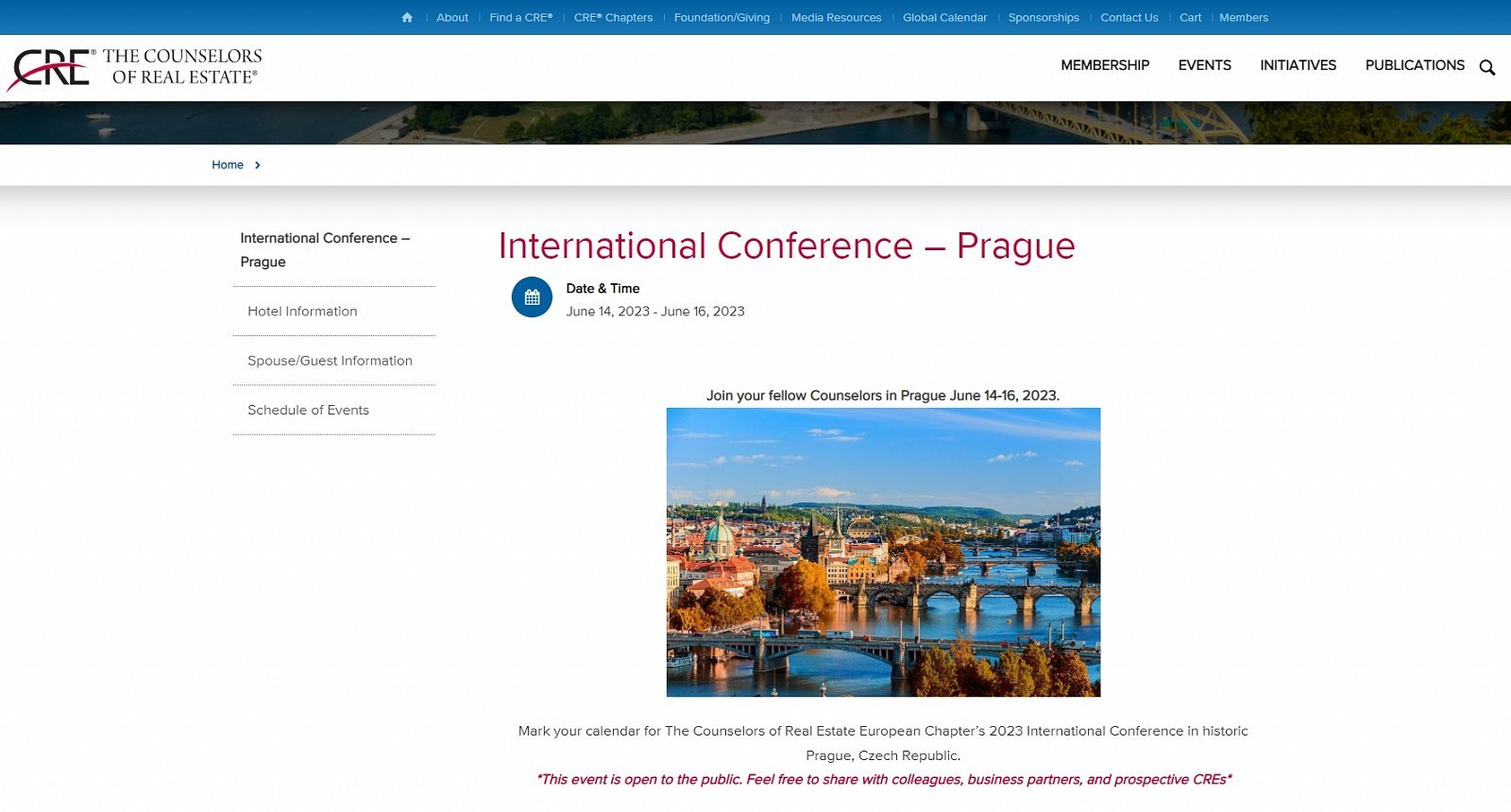This screenshot has height=812, width=1511.
Task: Open the search magnifier icon
Action: coord(1486,67)
